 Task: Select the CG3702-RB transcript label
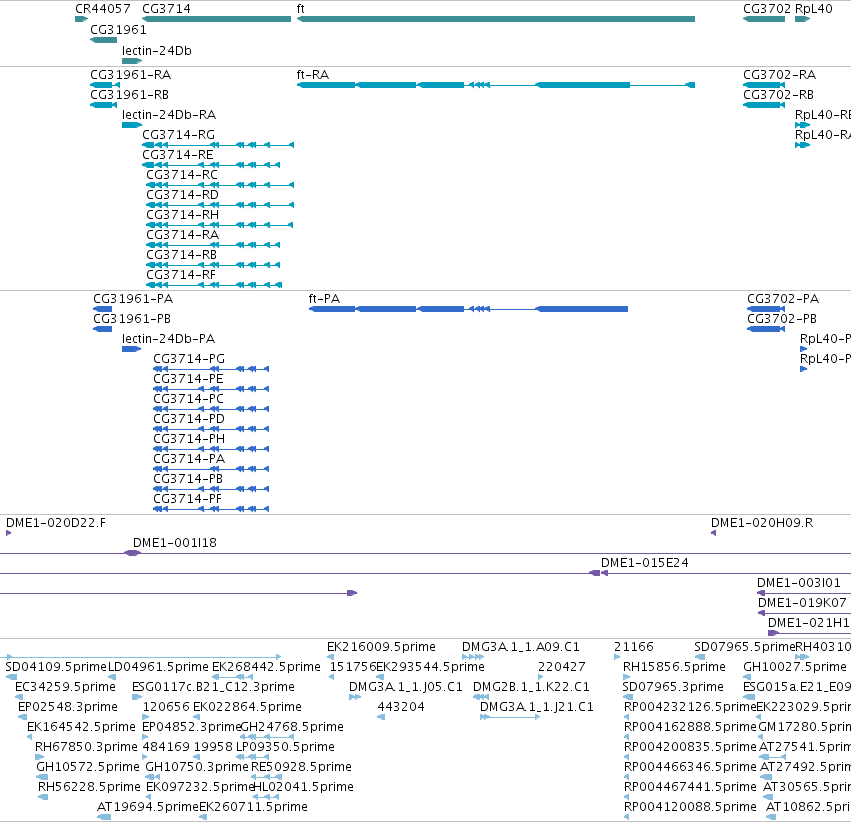point(778,94)
